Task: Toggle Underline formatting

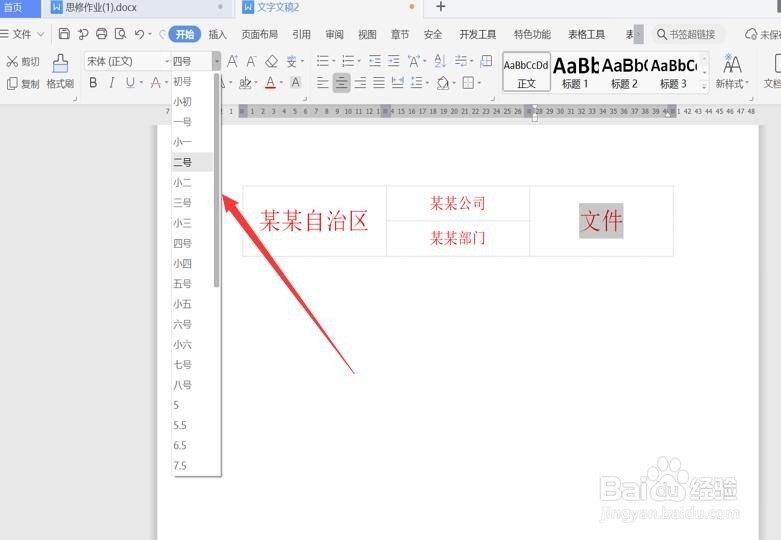Action: click(130, 83)
